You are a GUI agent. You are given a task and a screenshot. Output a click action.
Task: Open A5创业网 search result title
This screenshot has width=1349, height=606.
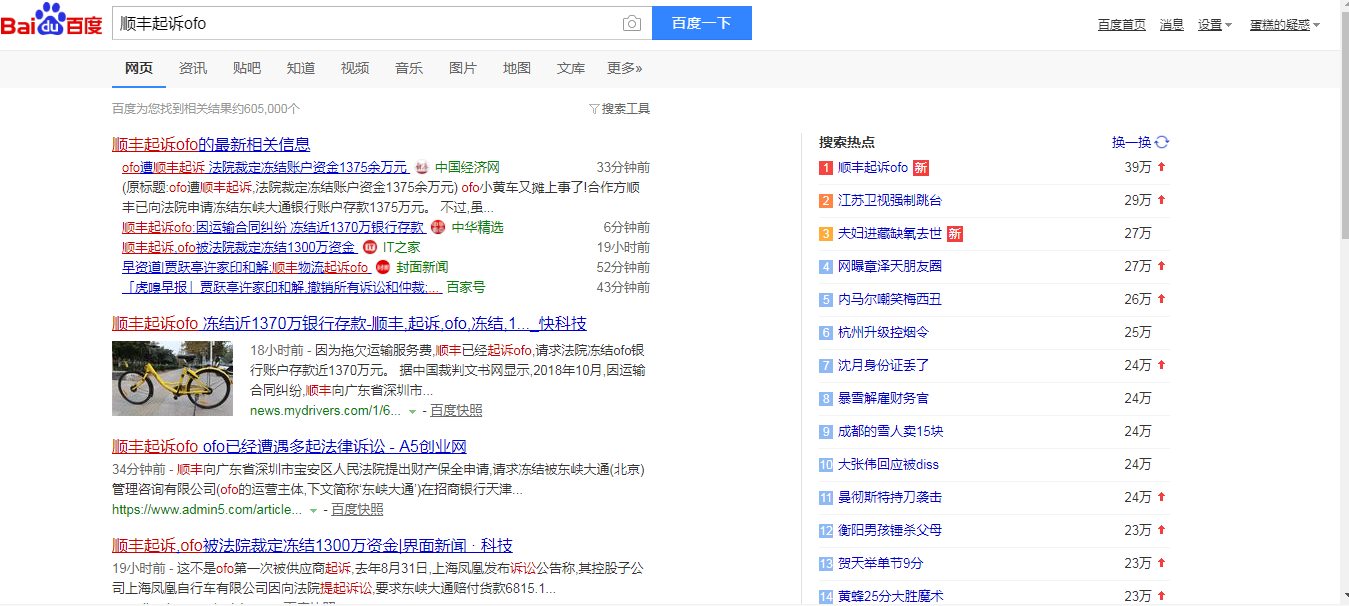289,447
